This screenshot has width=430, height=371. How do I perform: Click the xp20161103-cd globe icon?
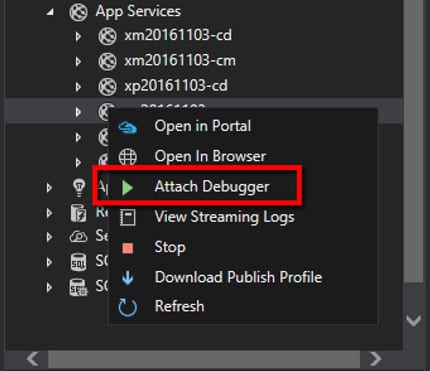pos(107,86)
